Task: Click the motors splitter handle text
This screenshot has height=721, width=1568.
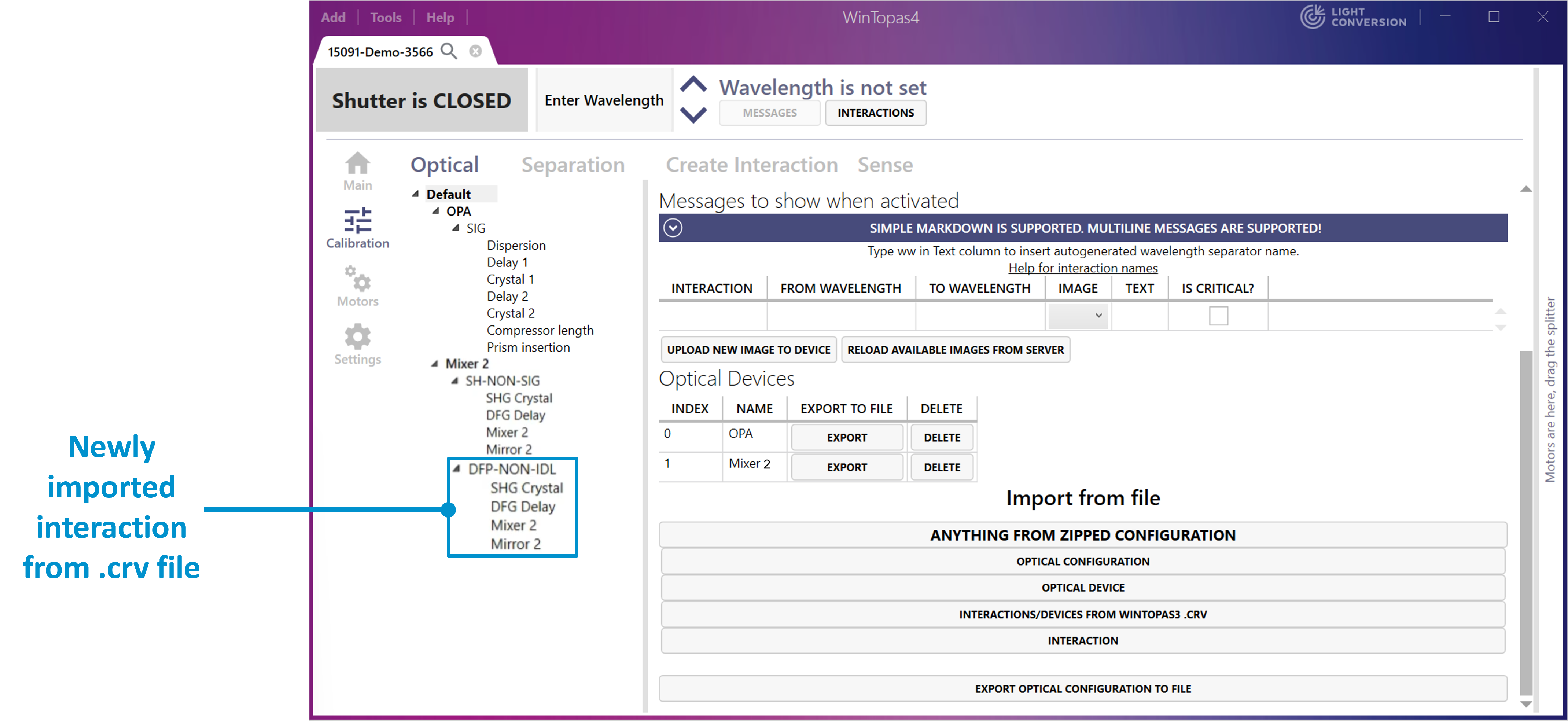Action: click(1550, 390)
